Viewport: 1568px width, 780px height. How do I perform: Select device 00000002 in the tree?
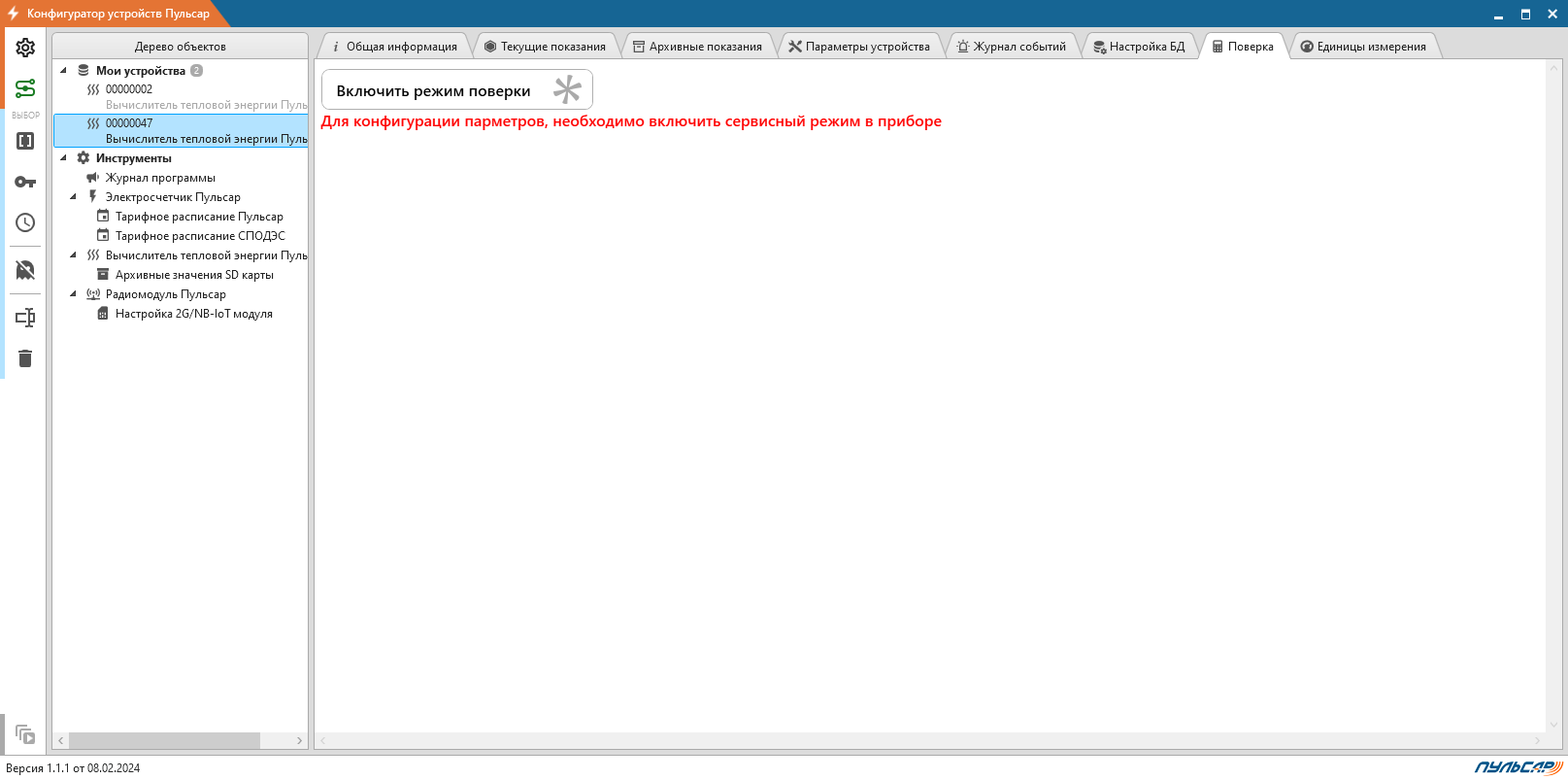point(182,96)
